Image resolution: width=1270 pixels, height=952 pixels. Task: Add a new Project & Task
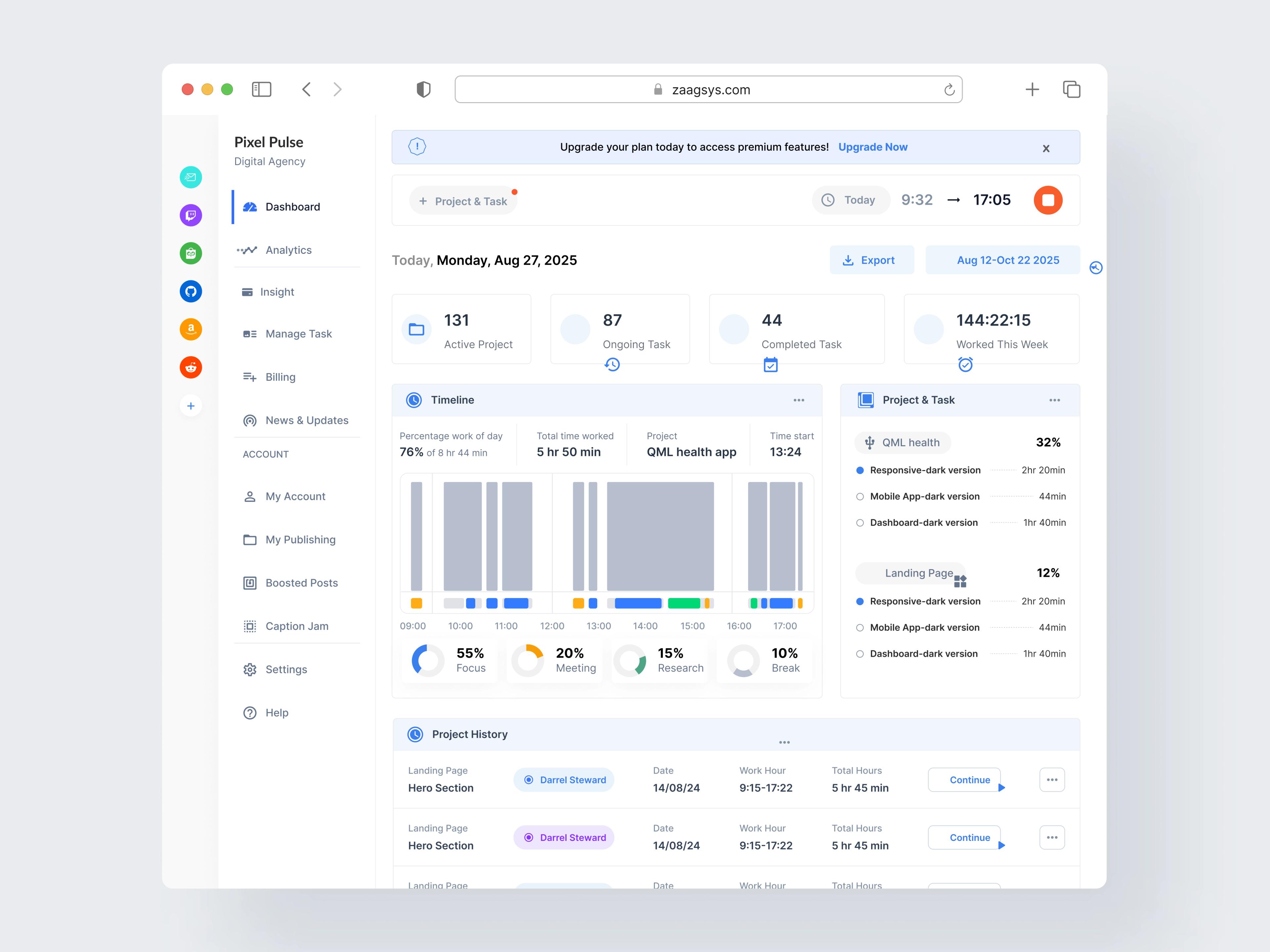click(463, 201)
